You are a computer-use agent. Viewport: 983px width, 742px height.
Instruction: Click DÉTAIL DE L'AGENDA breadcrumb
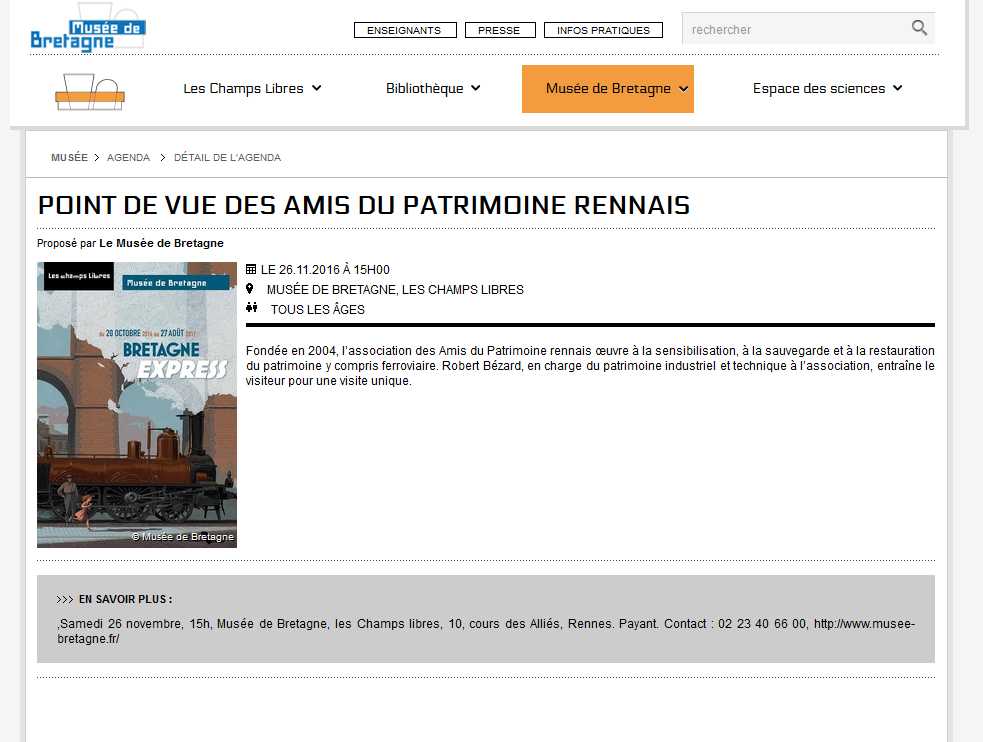tap(227, 158)
